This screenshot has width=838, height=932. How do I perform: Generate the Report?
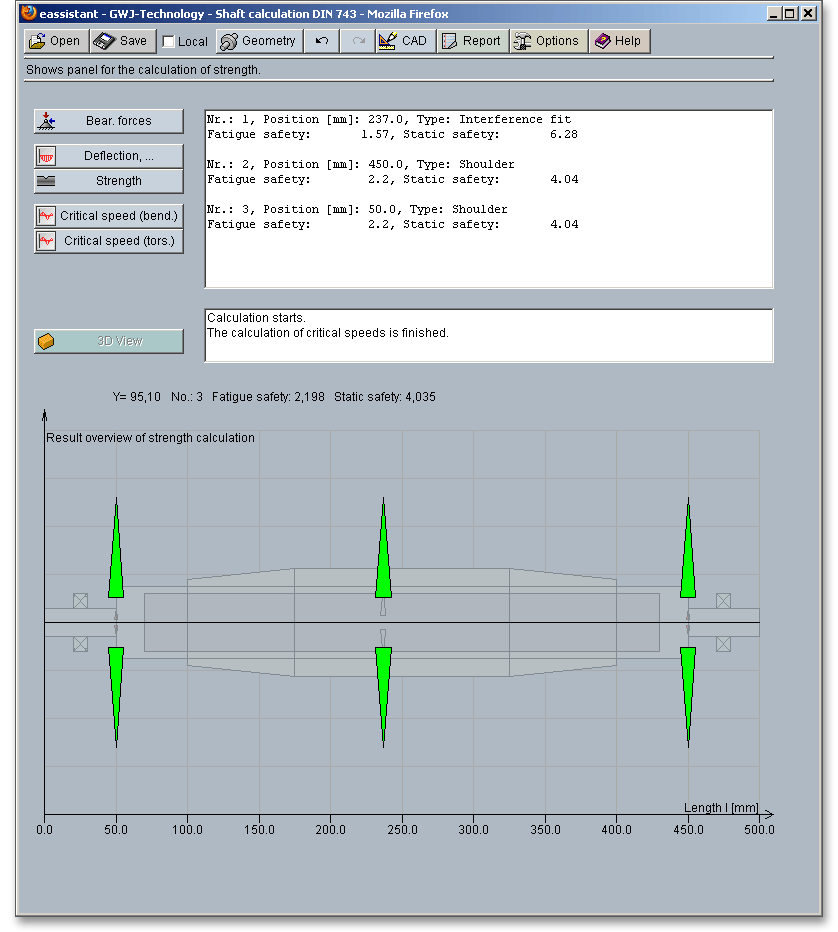471,41
